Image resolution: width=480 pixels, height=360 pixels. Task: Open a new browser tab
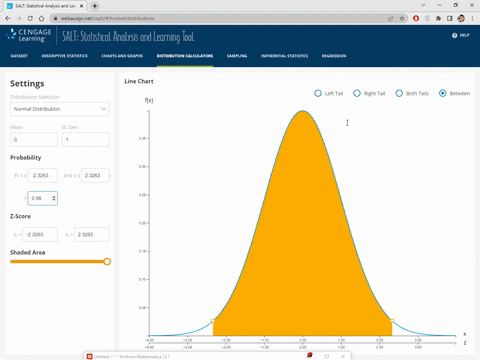95,6
